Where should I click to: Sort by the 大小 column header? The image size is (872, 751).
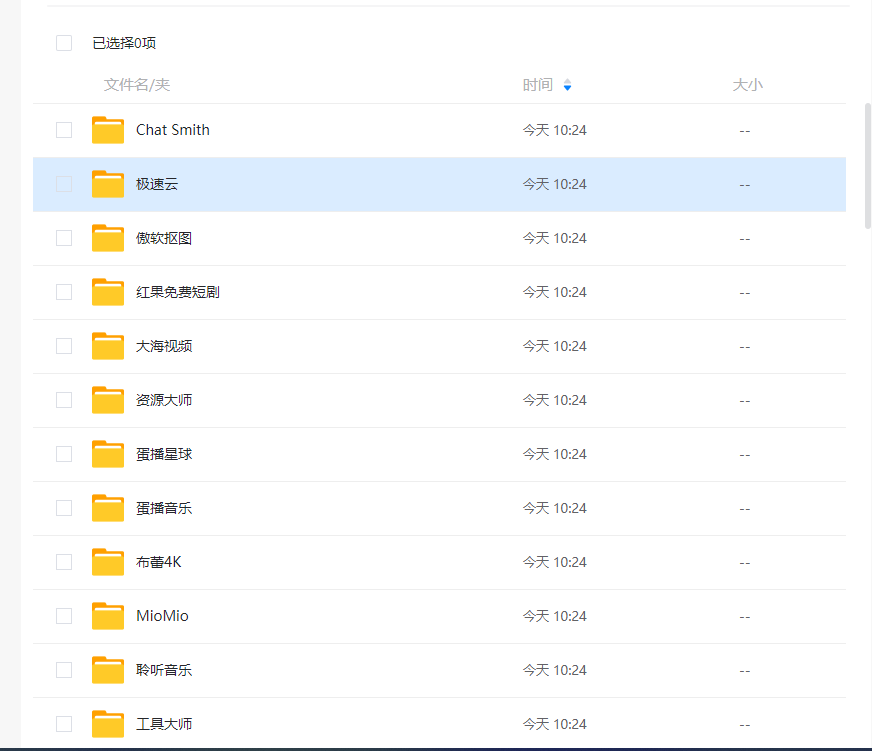[x=747, y=85]
